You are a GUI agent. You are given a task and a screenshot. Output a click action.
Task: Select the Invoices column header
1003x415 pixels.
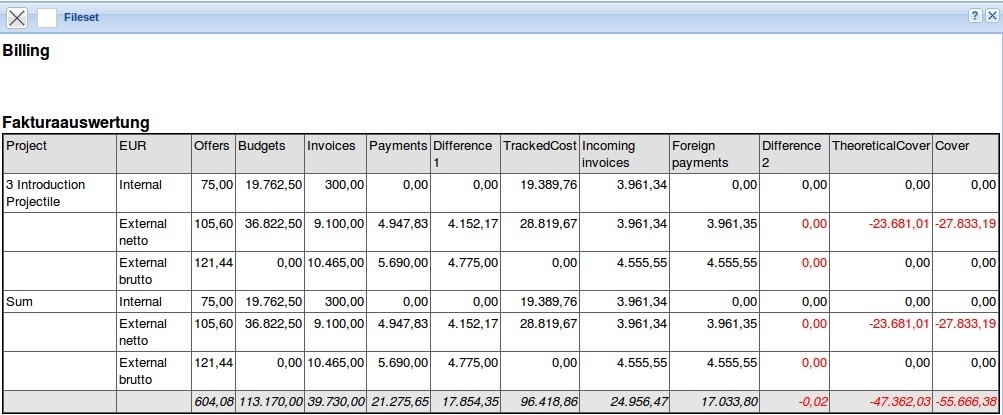[x=331, y=146]
